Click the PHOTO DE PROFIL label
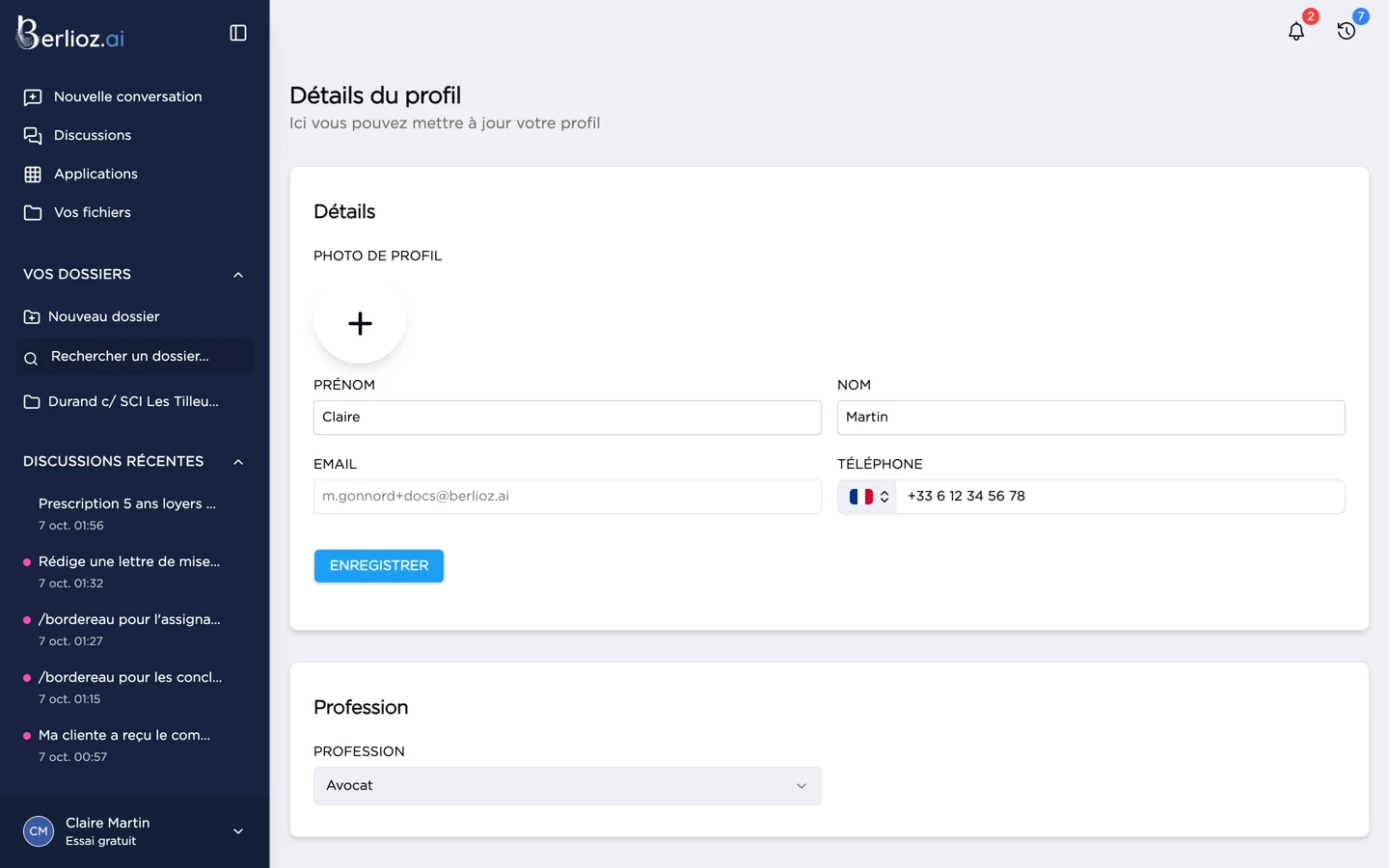The image size is (1389, 868). tap(377, 256)
